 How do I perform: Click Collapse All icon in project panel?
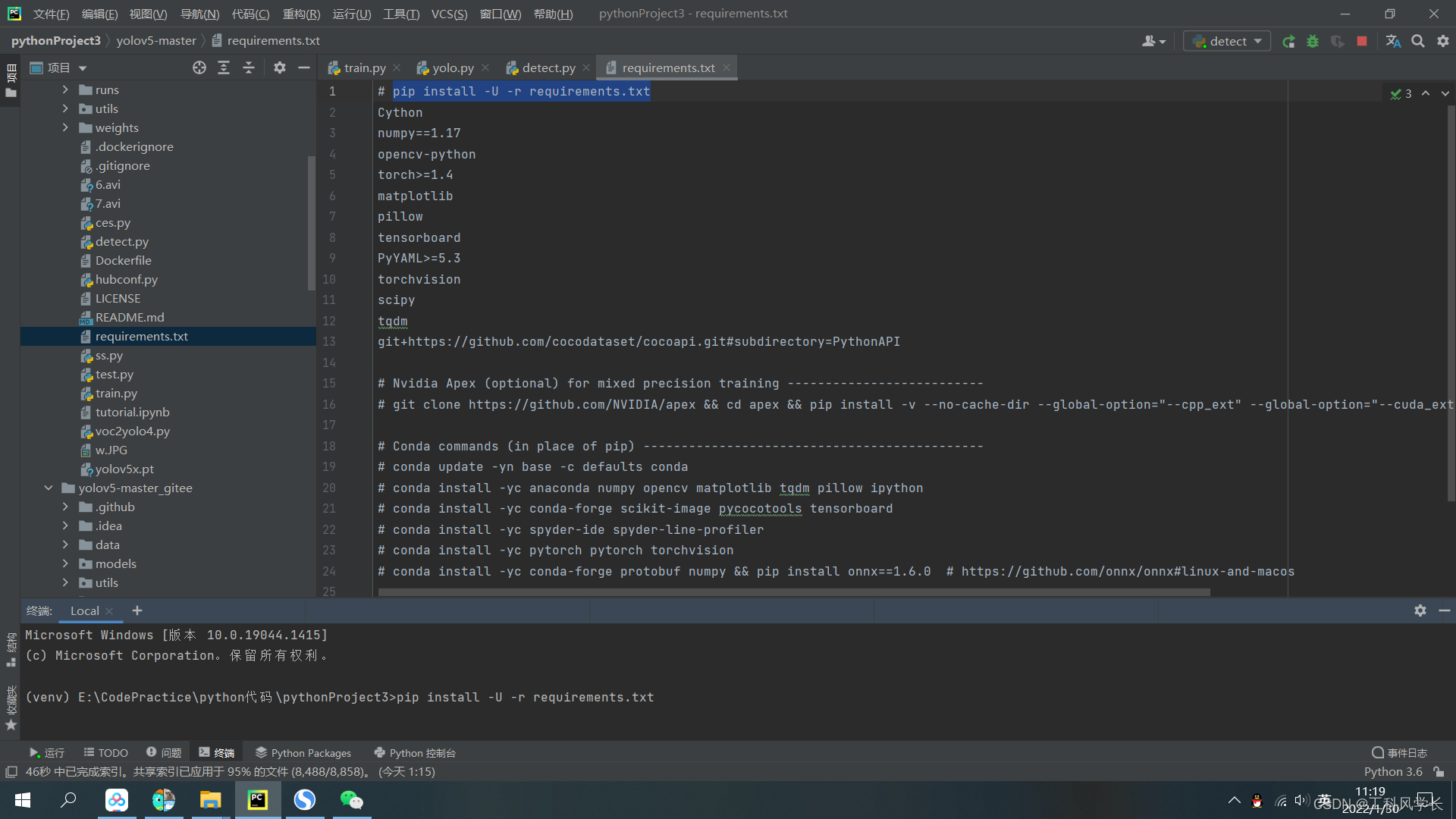point(248,68)
